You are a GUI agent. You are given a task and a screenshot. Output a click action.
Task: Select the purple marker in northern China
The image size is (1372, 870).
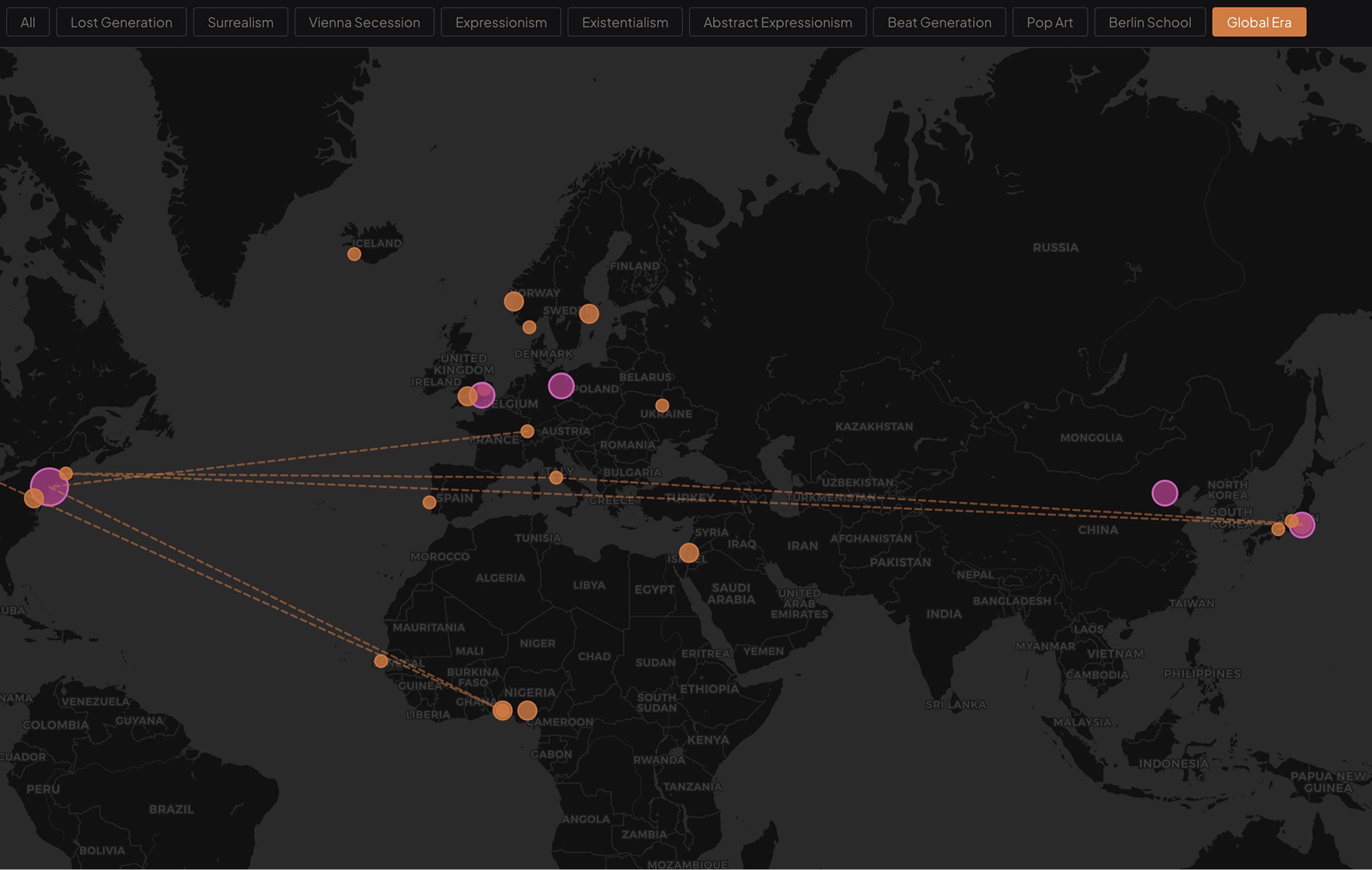coord(1164,494)
